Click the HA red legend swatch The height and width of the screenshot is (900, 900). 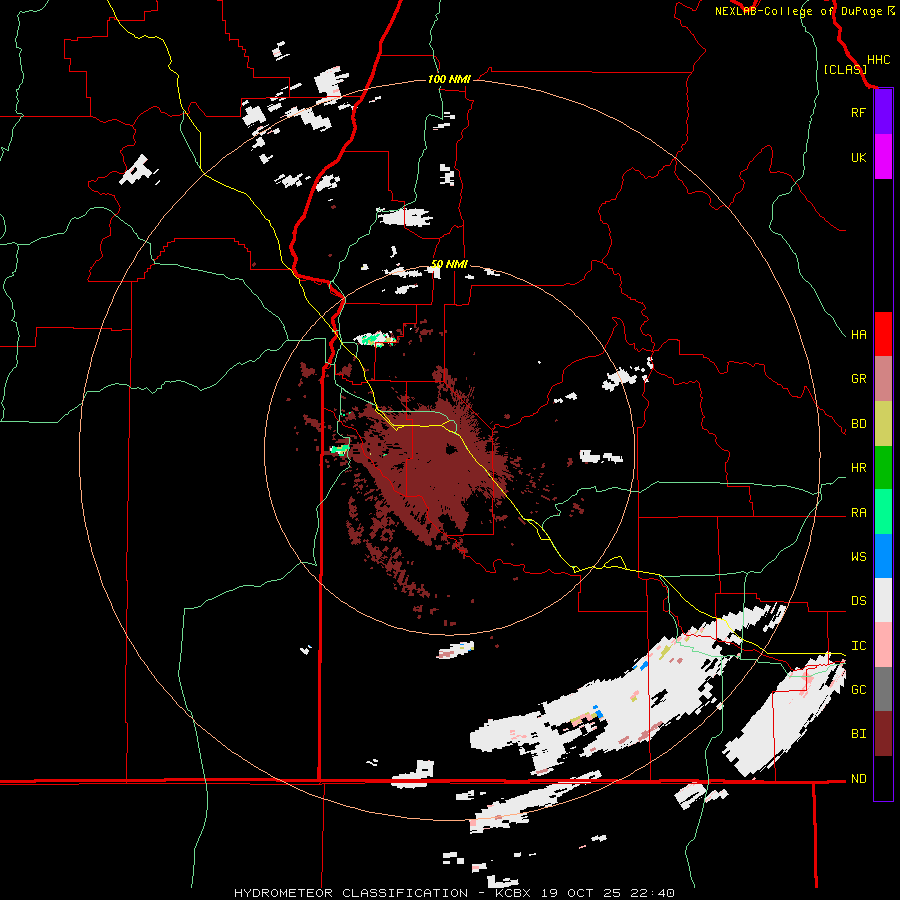(x=883, y=334)
